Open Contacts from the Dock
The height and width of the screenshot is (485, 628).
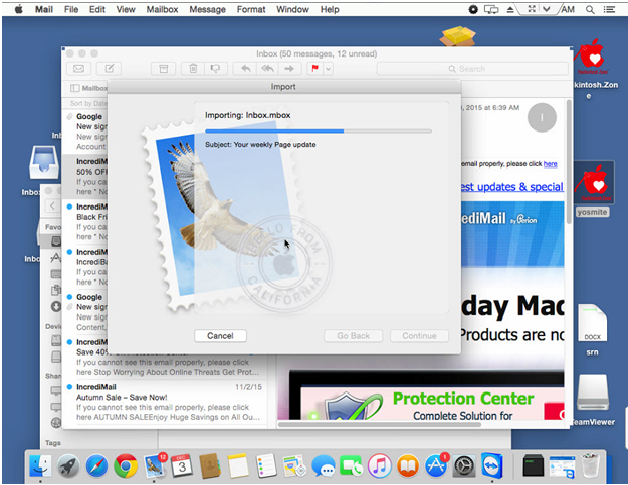(210, 466)
